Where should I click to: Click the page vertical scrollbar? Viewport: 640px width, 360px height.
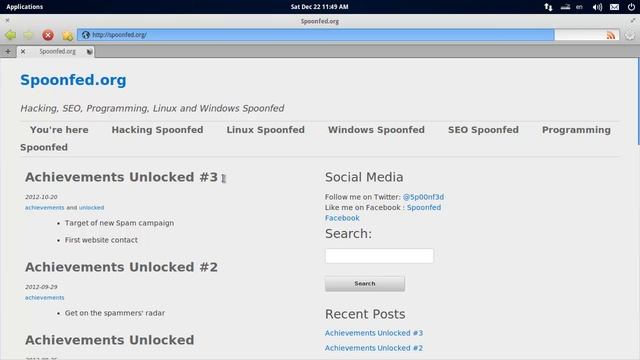pos(638,101)
